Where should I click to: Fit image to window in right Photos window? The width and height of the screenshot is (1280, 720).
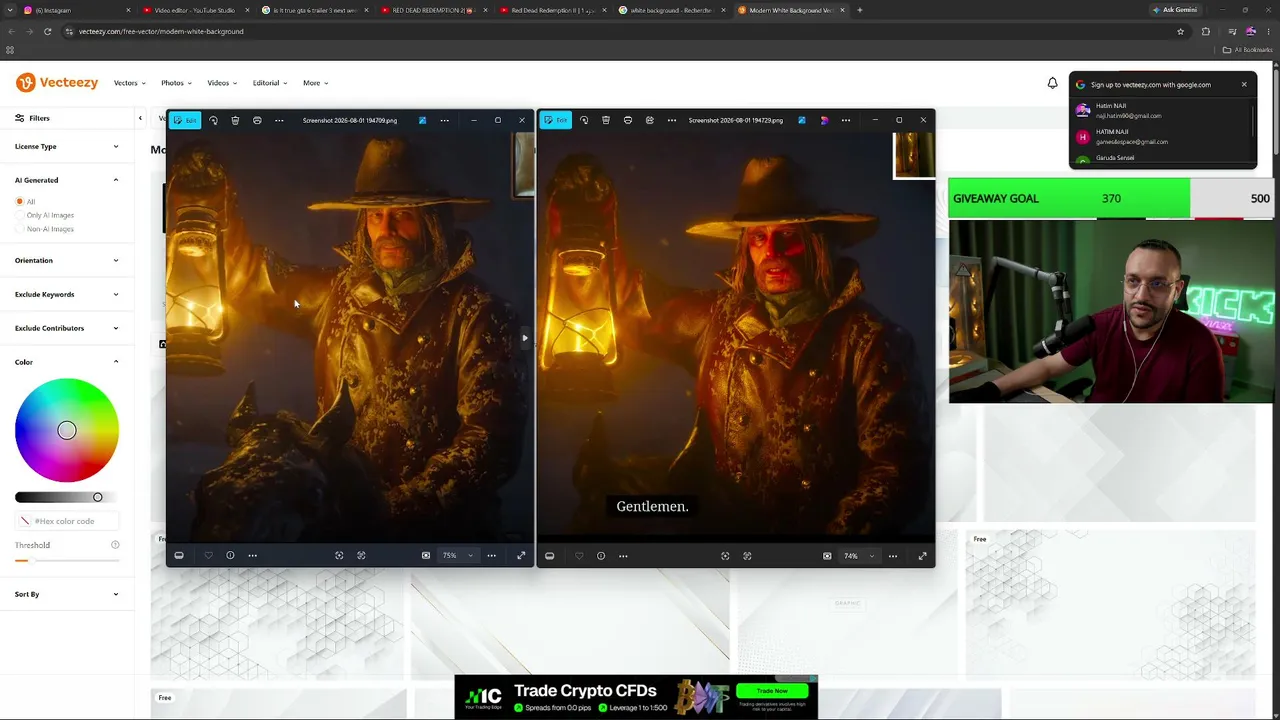coord(827,556)
